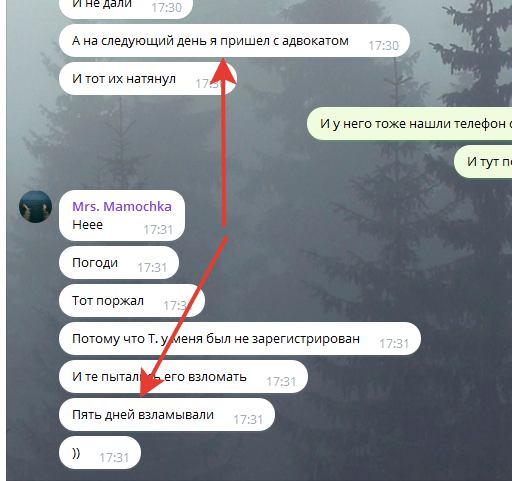The width and height of the screenshot is (512, 481).
Task: Click the 17:31 timestamp beside 'Неее'
Action: click(x=158, y=230)
